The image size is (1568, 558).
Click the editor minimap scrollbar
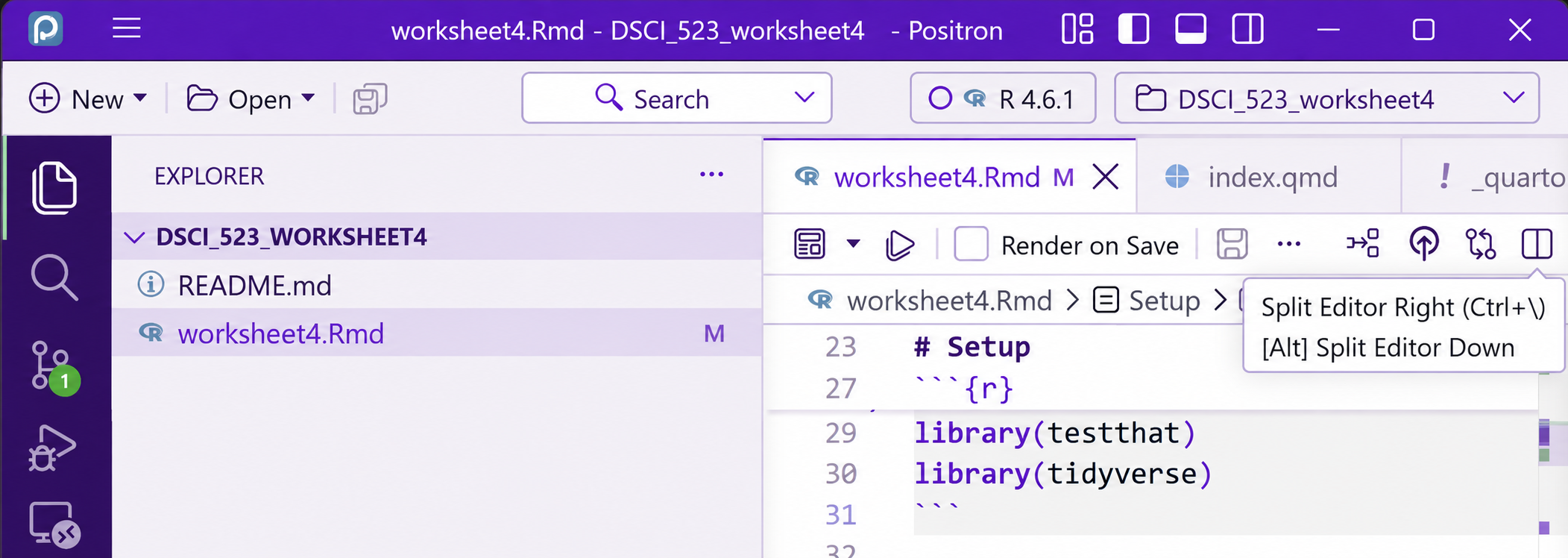[1552, 464]
